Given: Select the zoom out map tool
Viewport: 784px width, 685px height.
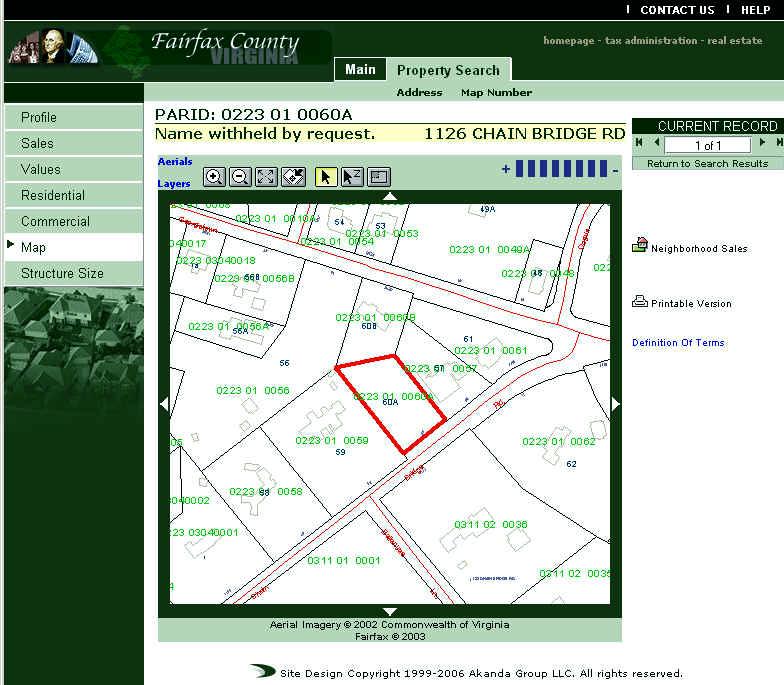Looking at the screenshot, I should 240,177.
